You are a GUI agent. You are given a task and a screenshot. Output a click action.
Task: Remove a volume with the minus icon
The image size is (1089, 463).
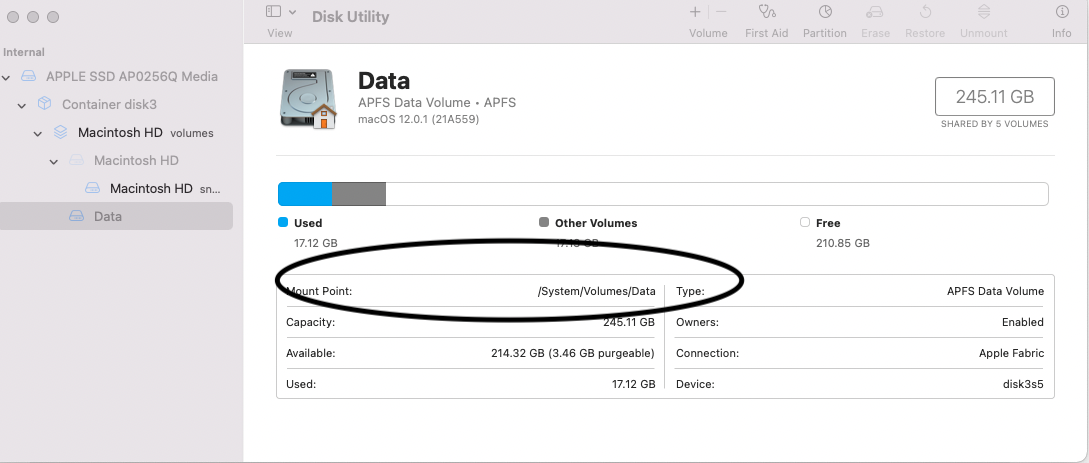(721, 12)
